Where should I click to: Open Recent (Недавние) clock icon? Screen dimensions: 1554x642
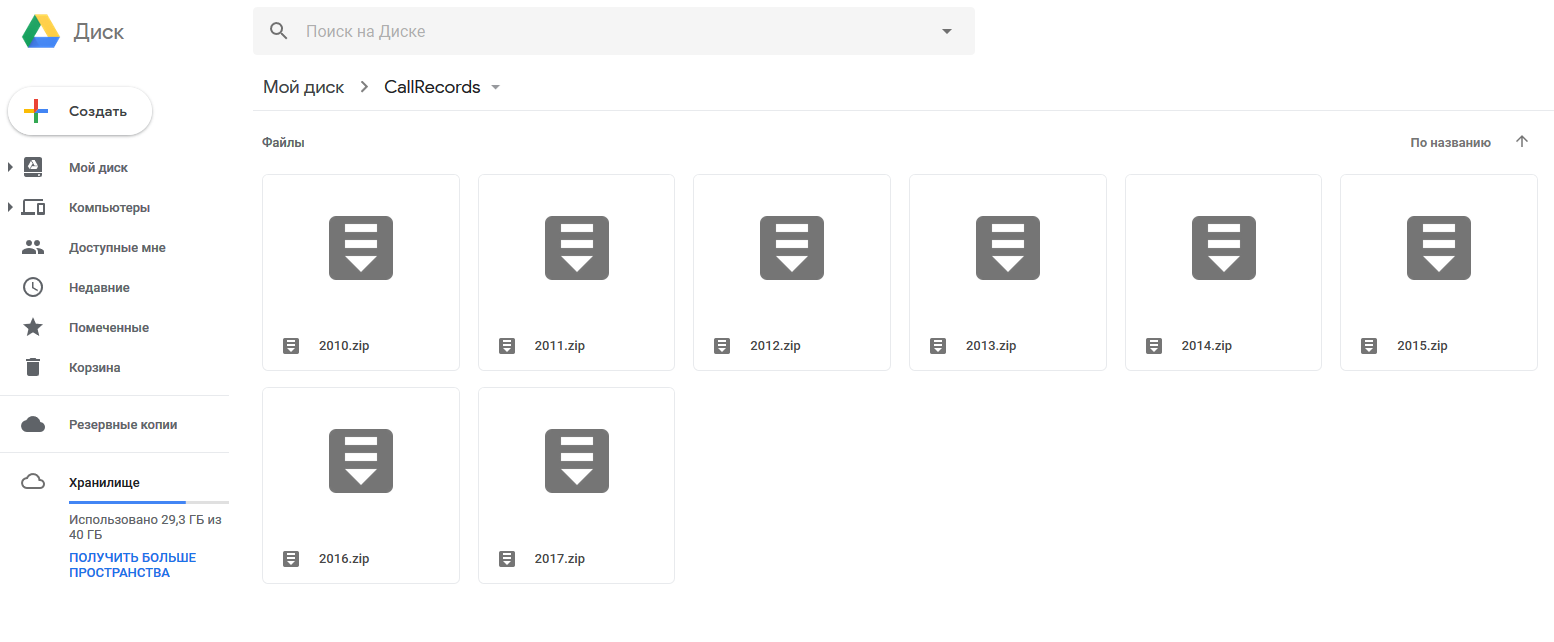(33, 287)
